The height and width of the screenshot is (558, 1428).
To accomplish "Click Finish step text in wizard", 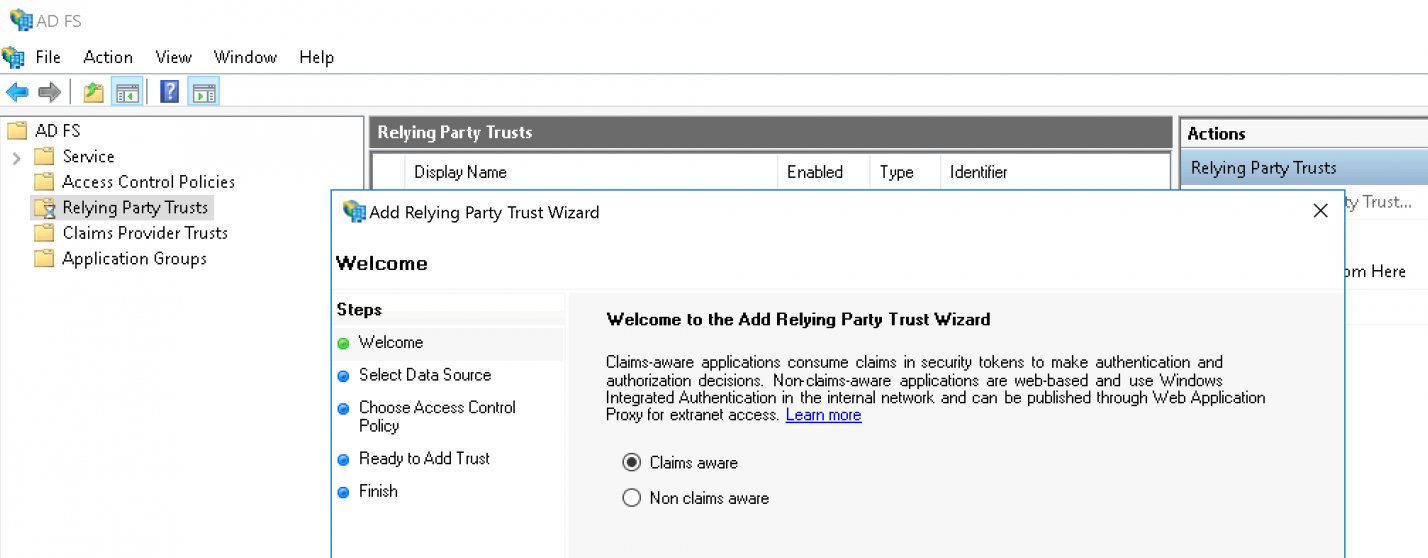I will (378, 491).
